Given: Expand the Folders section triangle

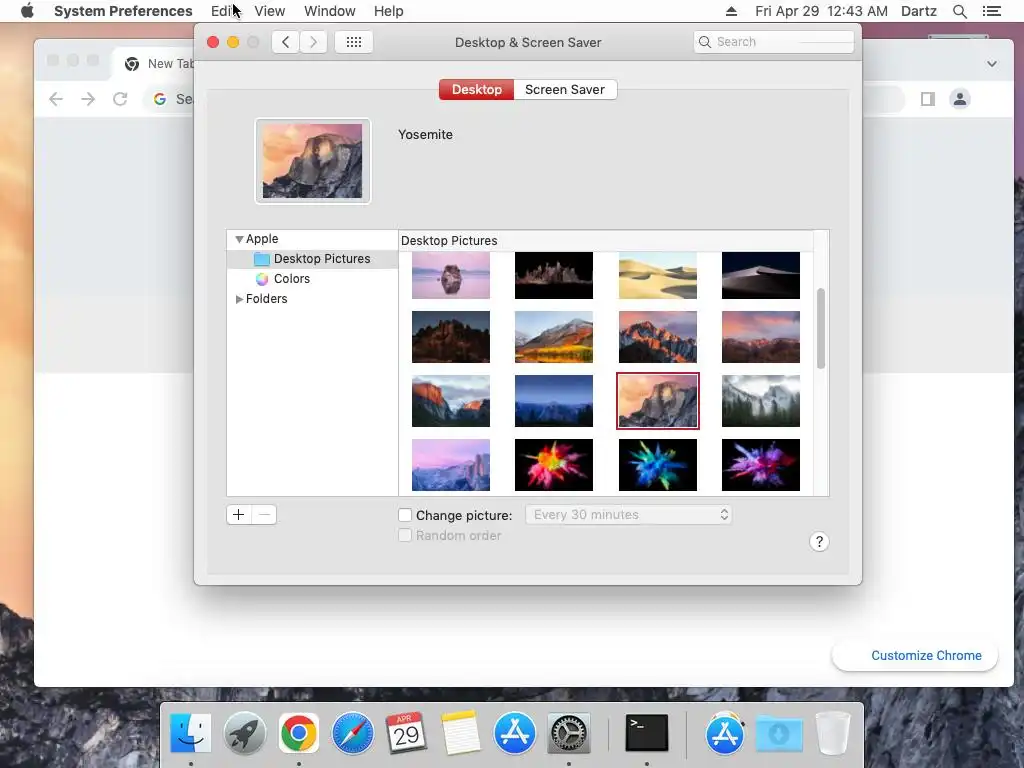Looking at the screenshot, I should [x=239, y=299].
